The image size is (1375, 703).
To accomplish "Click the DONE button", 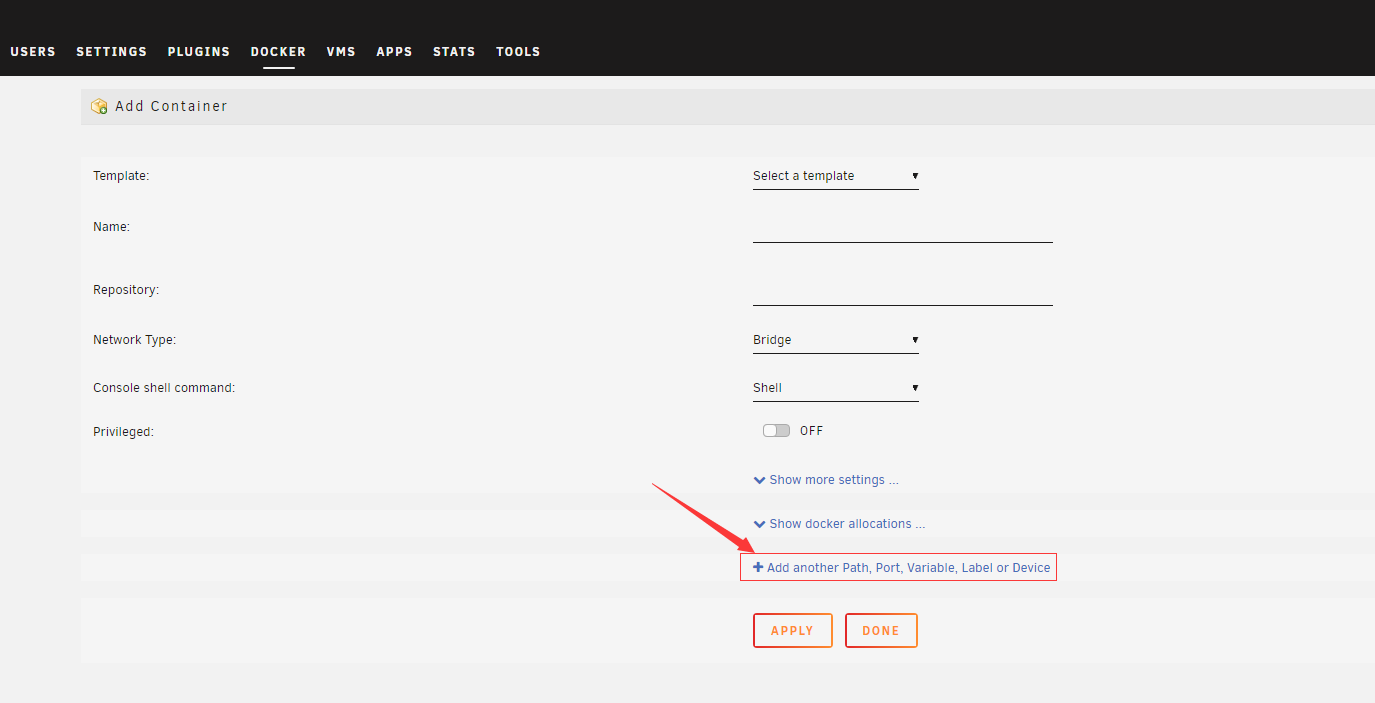I will [x=881, y=631].
